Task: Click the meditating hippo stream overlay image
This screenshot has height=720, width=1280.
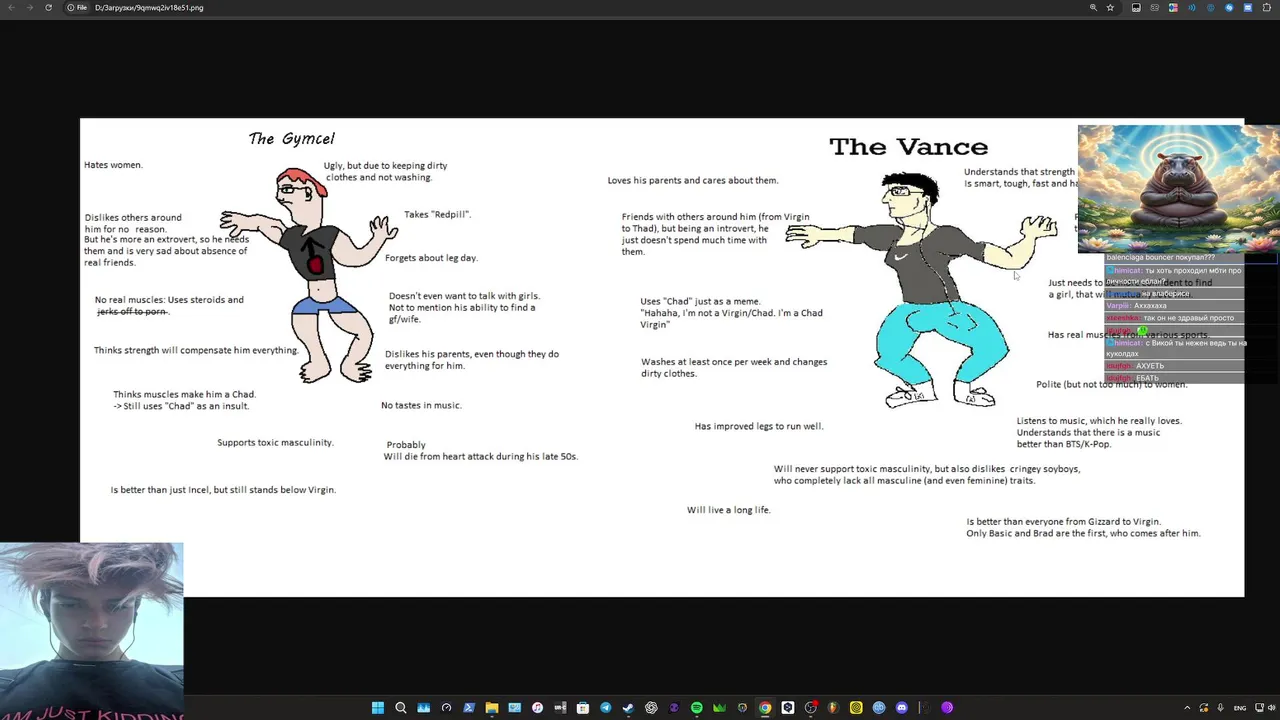Action: [x=1178, y=189]
